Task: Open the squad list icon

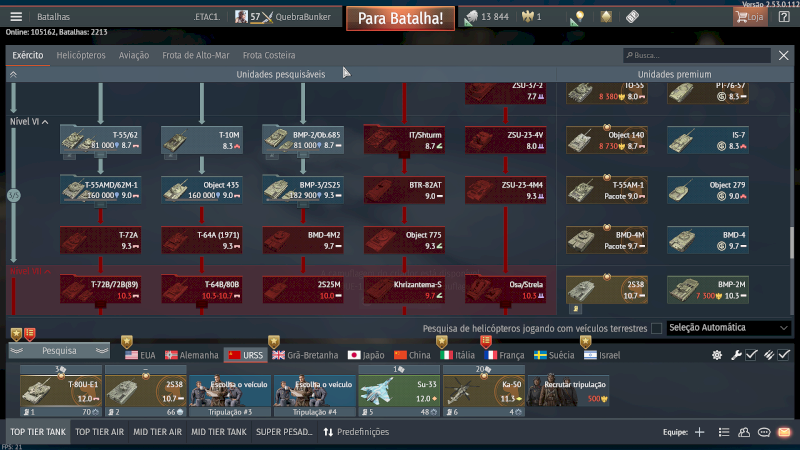Action: (723, 433)
